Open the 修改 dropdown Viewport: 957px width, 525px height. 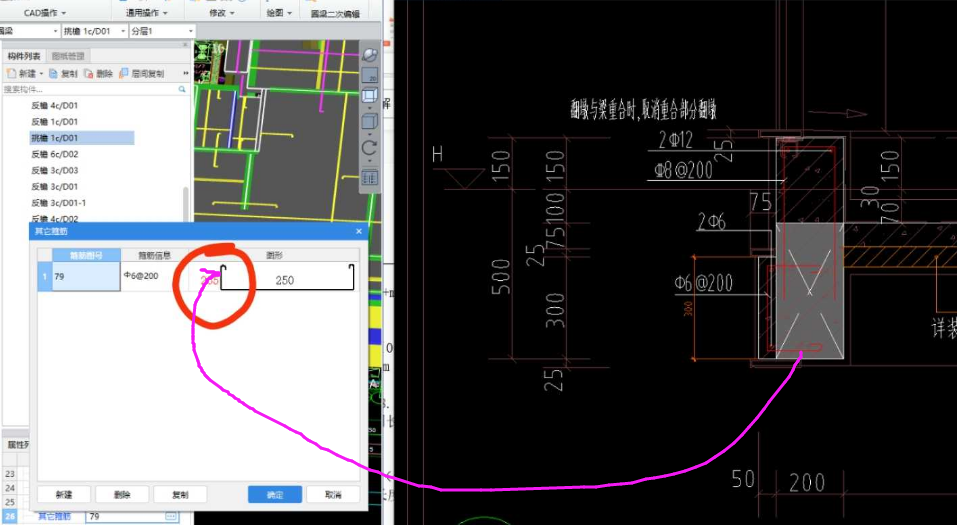[222, 12]
